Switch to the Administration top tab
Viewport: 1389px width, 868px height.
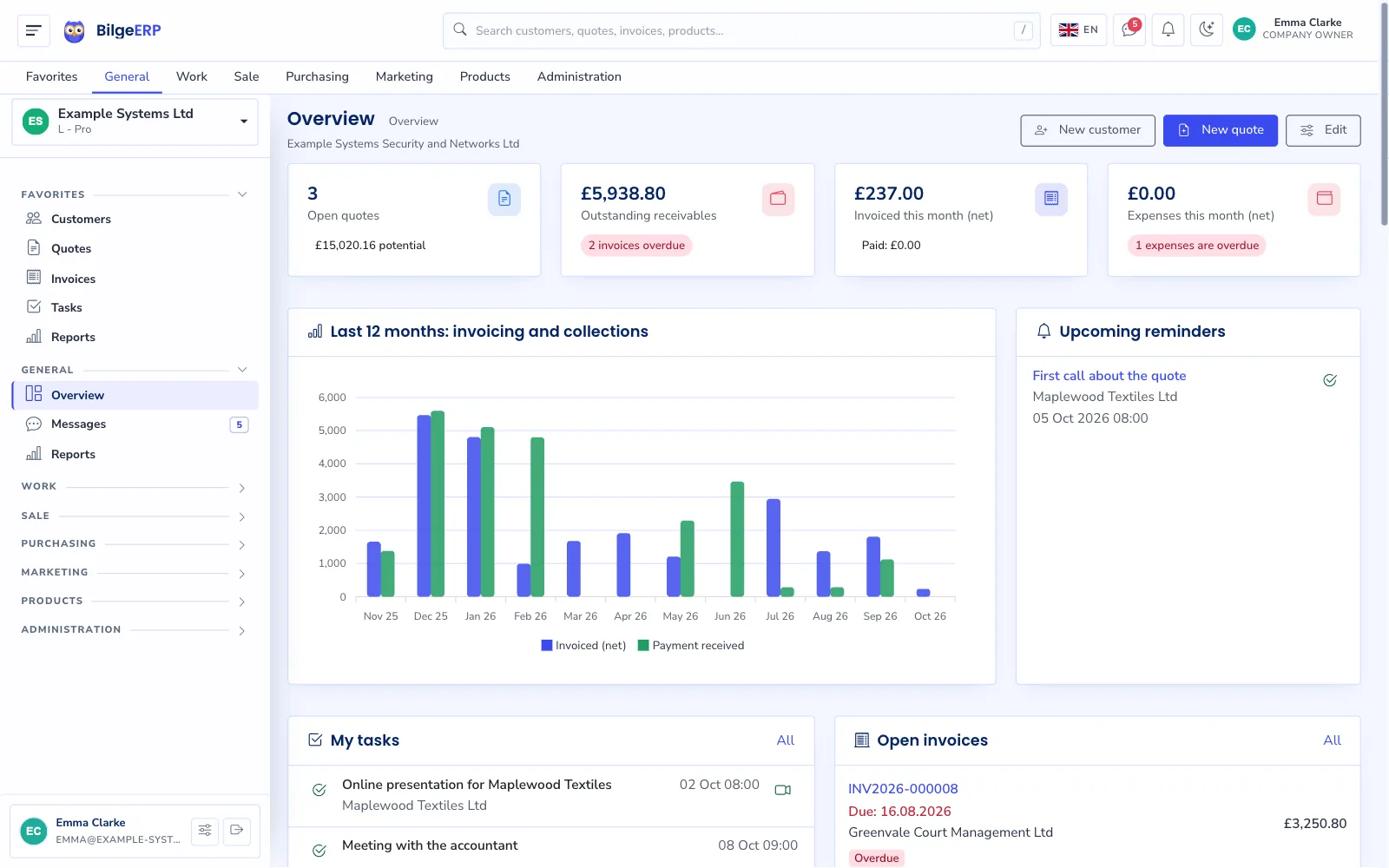coord(579,76)
